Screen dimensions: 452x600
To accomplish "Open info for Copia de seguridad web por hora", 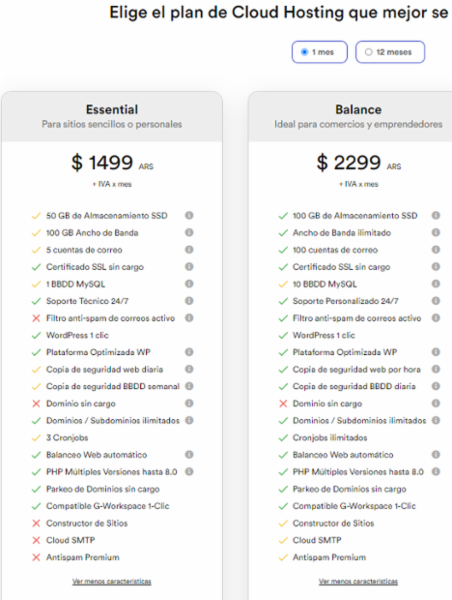I will click(x=436, y=369).
